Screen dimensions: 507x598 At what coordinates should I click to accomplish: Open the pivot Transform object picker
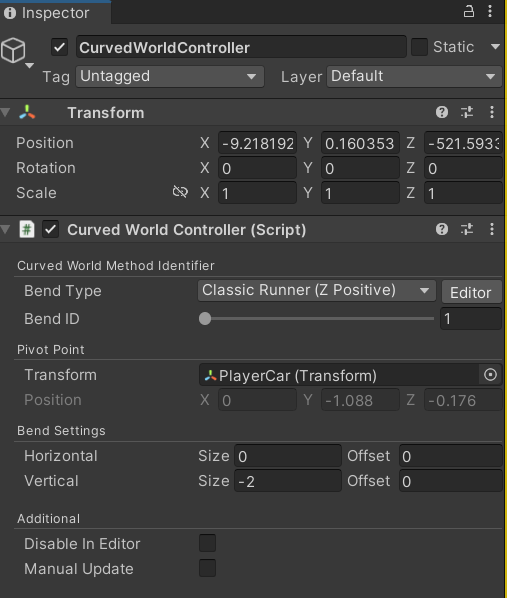pyautogui.click(x=490, y=375)
